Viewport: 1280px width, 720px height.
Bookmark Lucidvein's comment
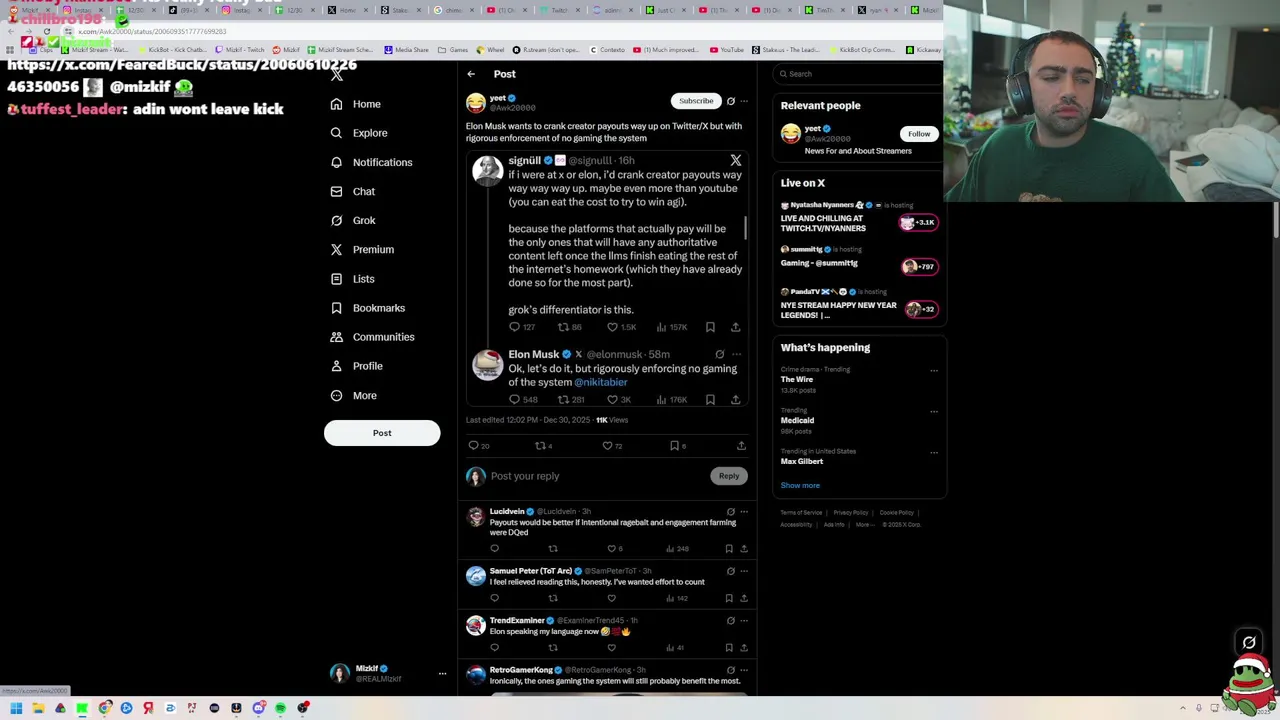(729, 549)
